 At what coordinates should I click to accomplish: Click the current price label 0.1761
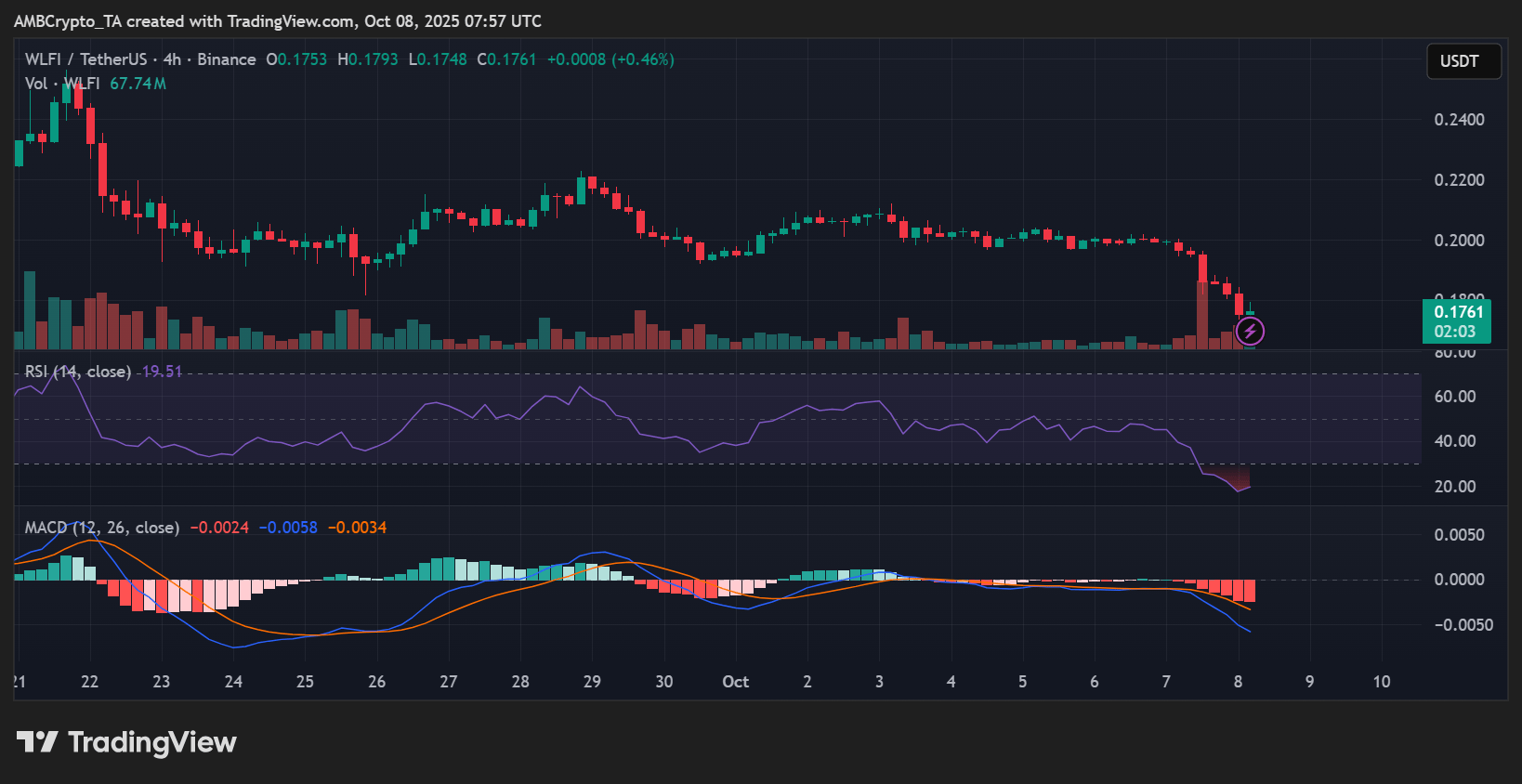(x=1458, y=312)
